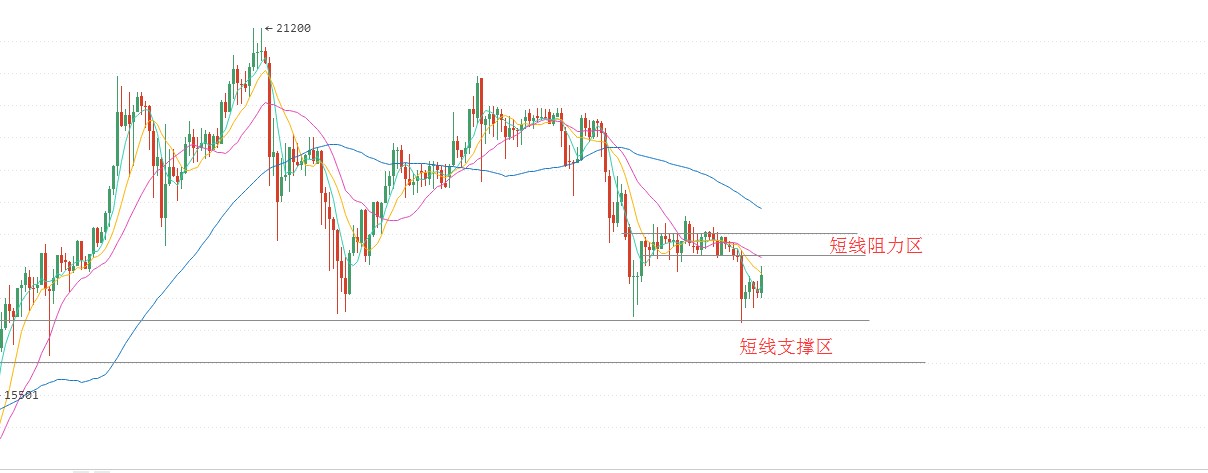The width and height of the screenshot is (1208, 473).
Task: Click the right end of the blue average line
Action: 760,207
